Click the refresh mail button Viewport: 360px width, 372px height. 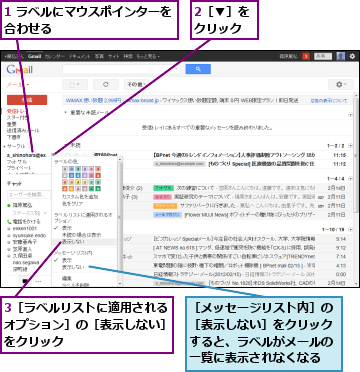106,85
